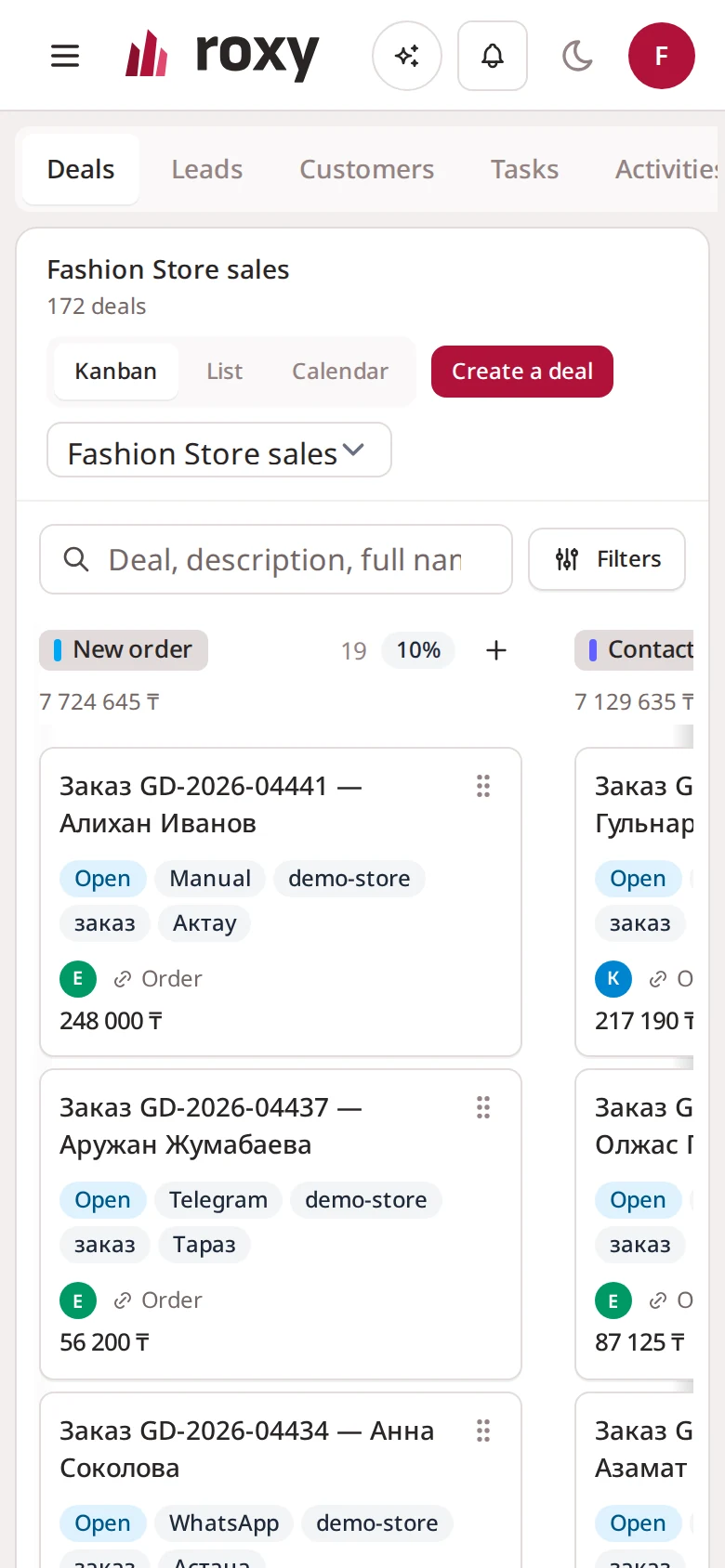Open the hamburger navigation menu
Screen dimensions: 725x1568
(65, 56)
